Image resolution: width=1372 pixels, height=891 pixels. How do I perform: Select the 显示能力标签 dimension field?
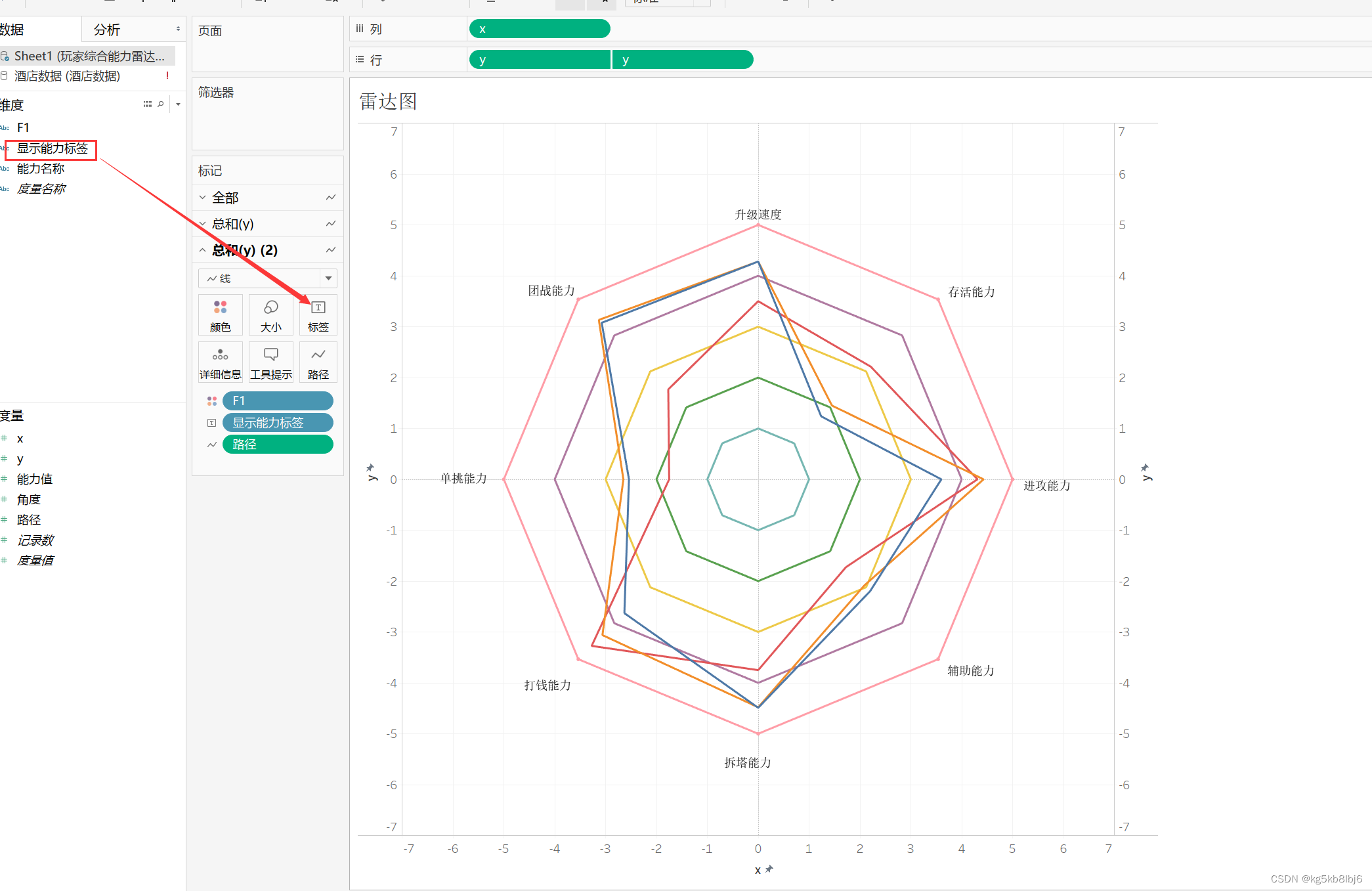(53, 148)
